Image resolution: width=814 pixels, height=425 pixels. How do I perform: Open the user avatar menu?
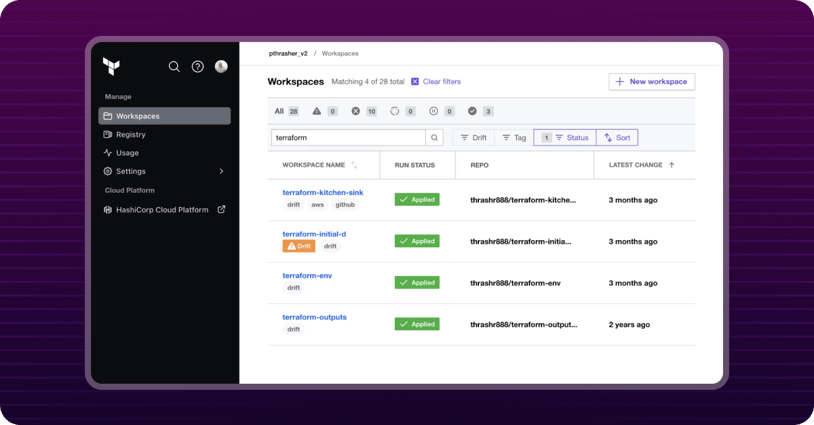(x=221, y=66)
